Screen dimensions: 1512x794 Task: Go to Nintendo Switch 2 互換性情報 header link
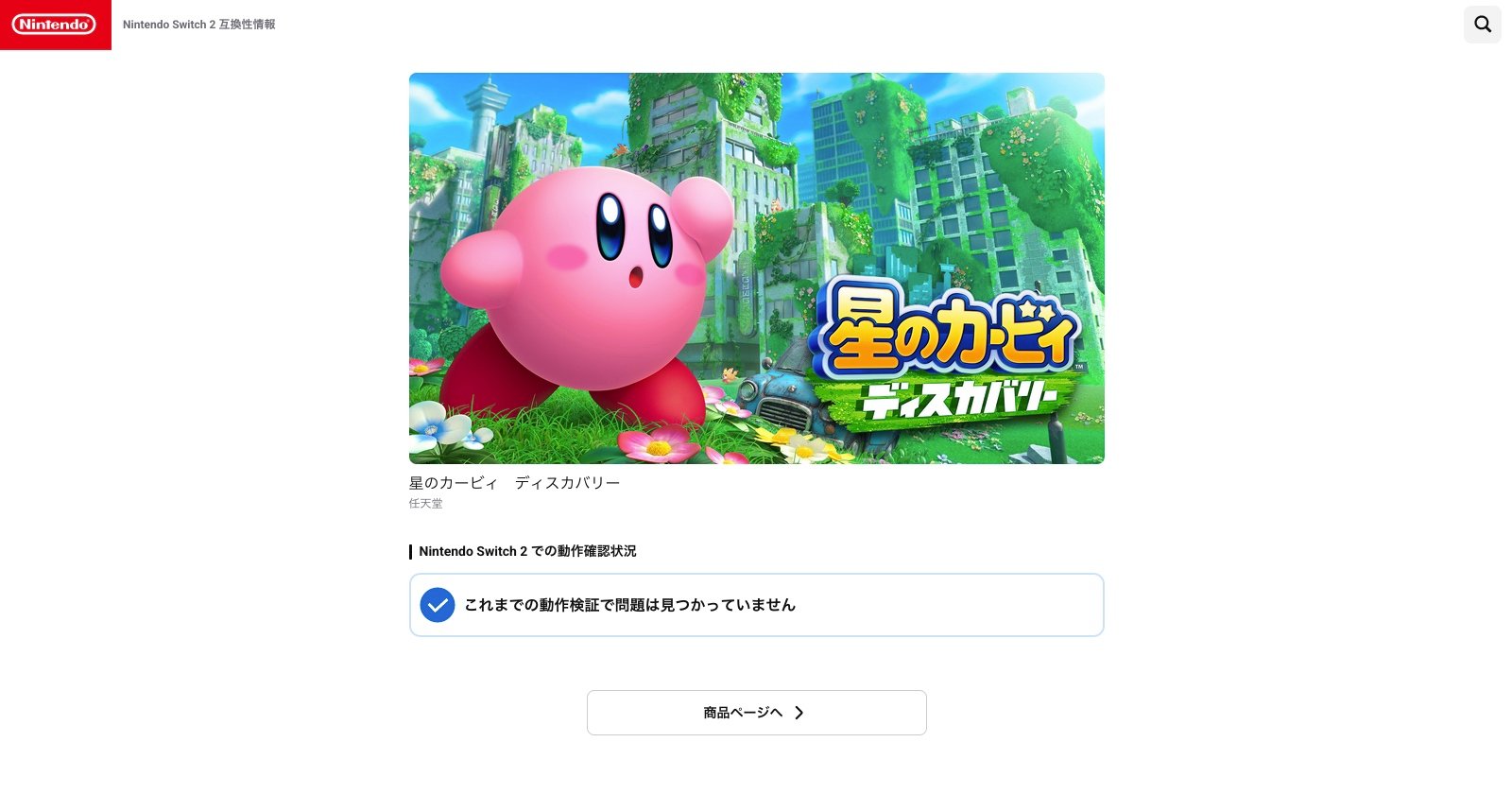click(x=199, y=25)
